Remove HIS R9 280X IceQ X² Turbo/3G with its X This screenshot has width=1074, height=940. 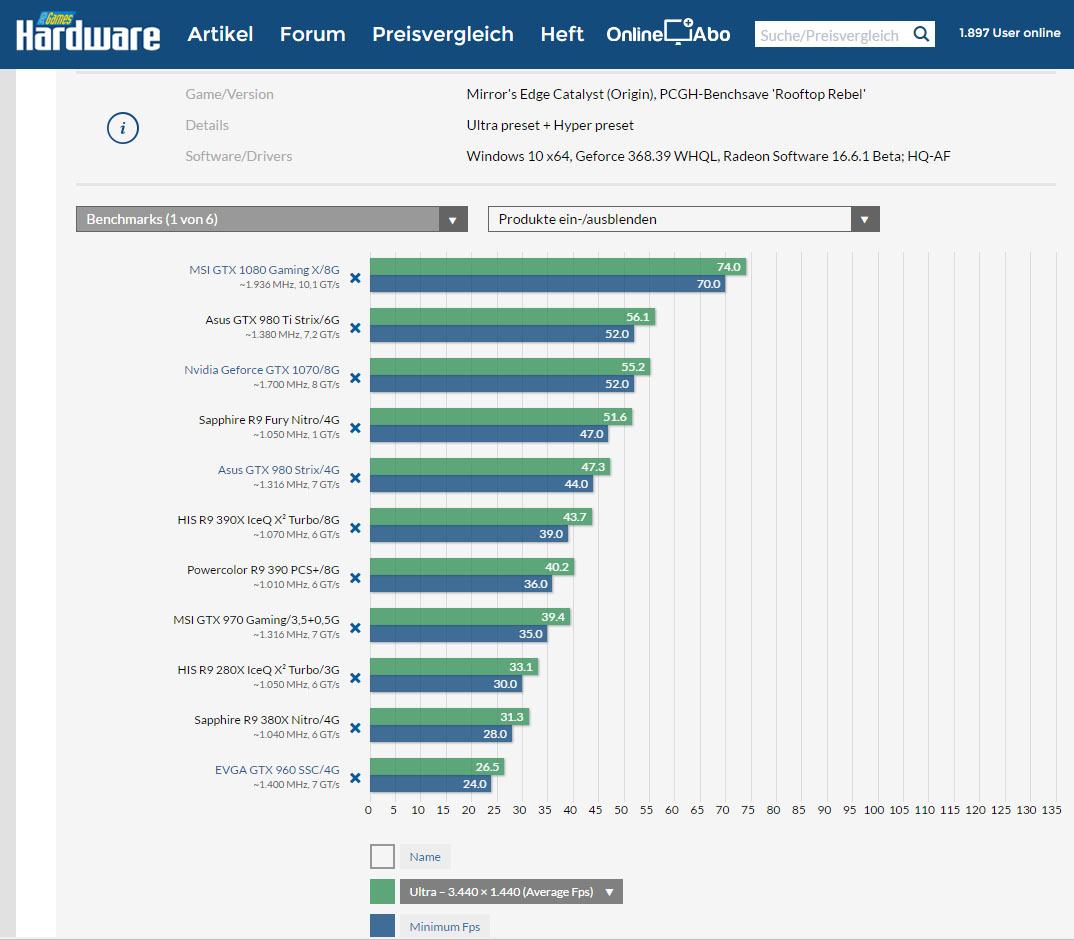point(355,678)
